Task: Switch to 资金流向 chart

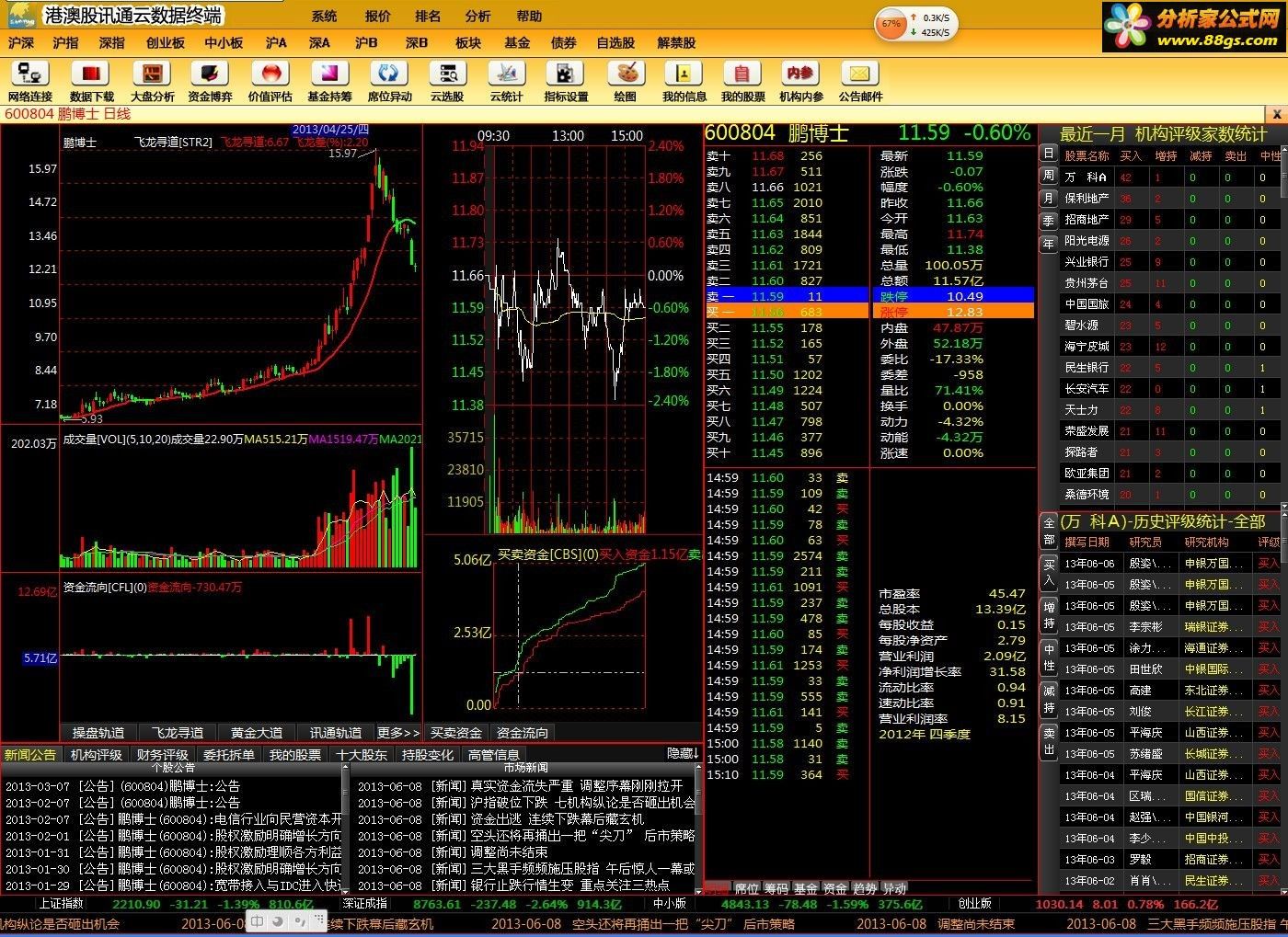Action: [x=522, y=733]
